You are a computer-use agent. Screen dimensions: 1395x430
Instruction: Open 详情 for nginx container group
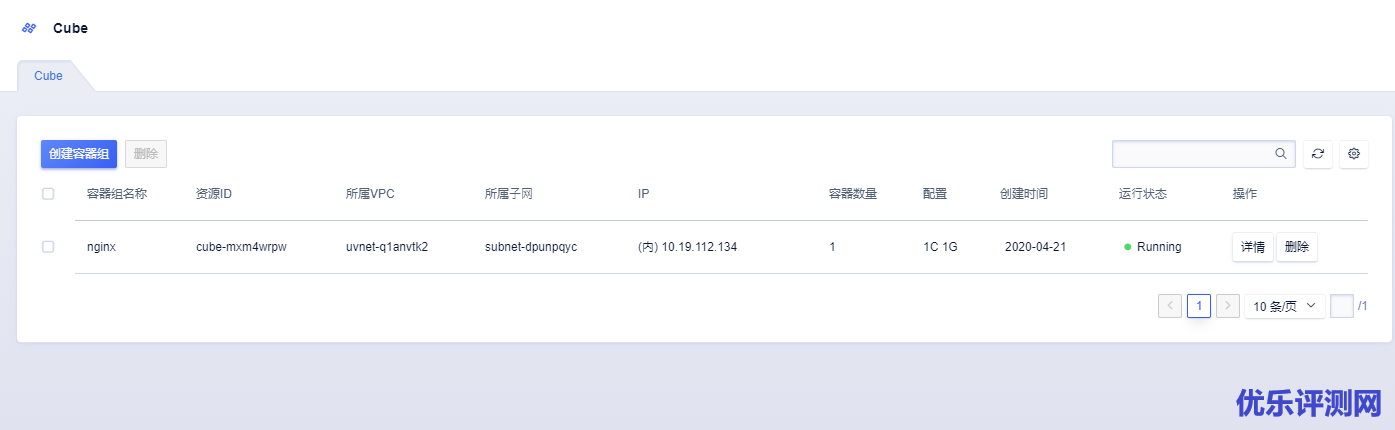1252,247
